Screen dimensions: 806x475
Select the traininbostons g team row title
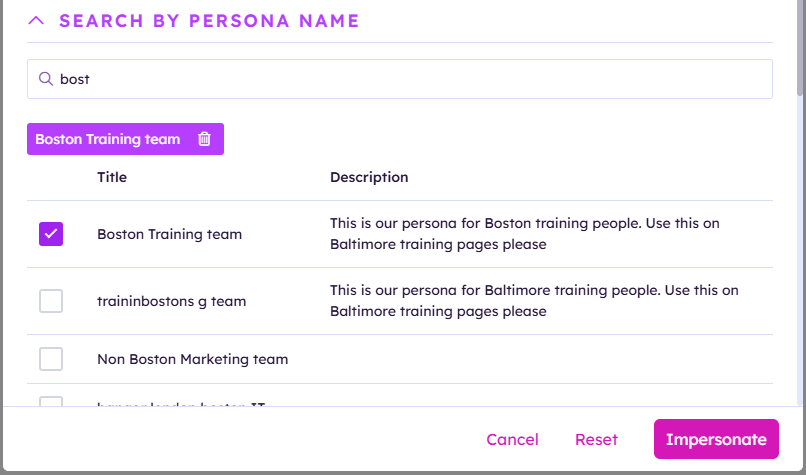pyautogui.click(x=171, y=301)
